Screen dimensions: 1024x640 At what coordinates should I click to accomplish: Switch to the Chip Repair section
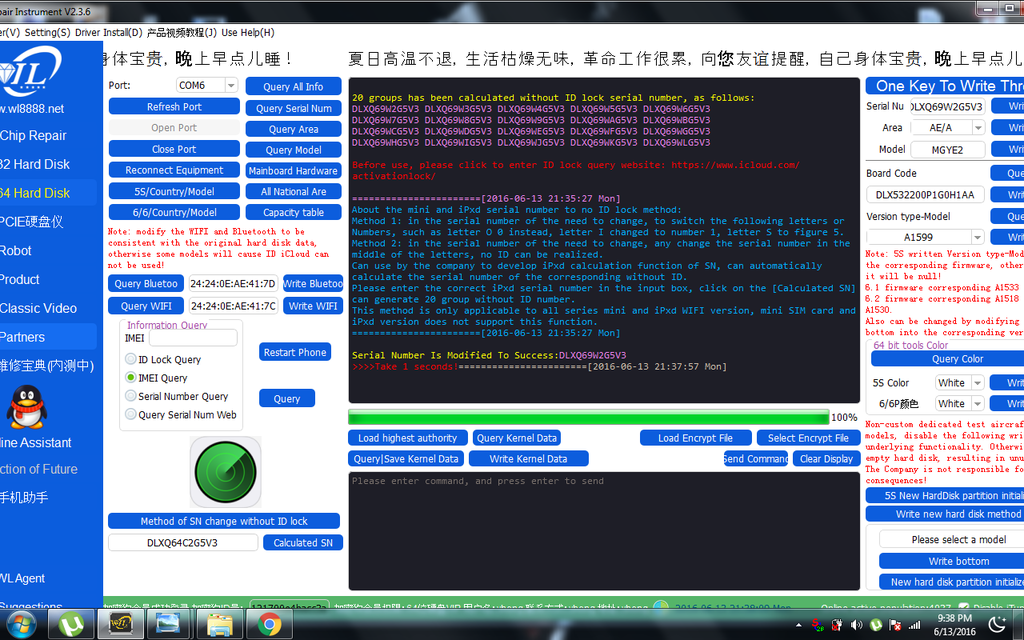(33, 136)
